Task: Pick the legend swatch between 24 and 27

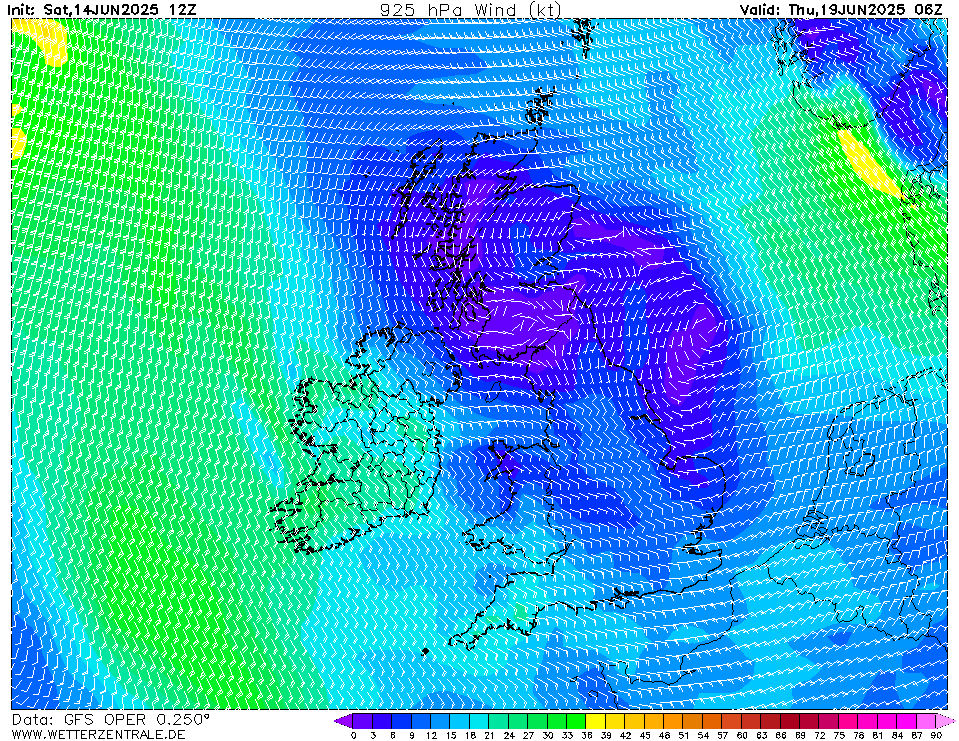Action: click(x=518, y=721)
